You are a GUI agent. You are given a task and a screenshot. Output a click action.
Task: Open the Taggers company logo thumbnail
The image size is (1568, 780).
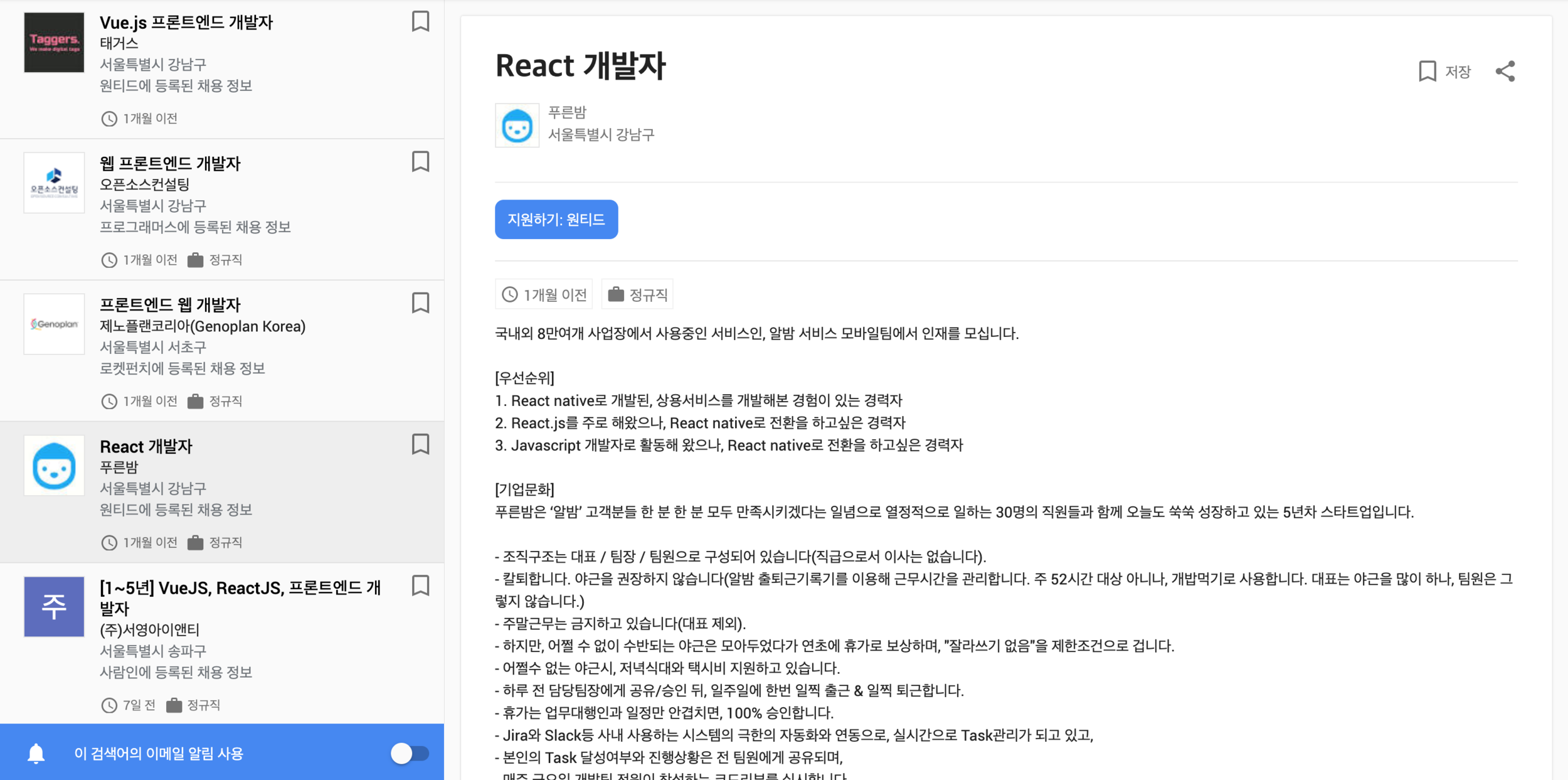pos(54,43)
